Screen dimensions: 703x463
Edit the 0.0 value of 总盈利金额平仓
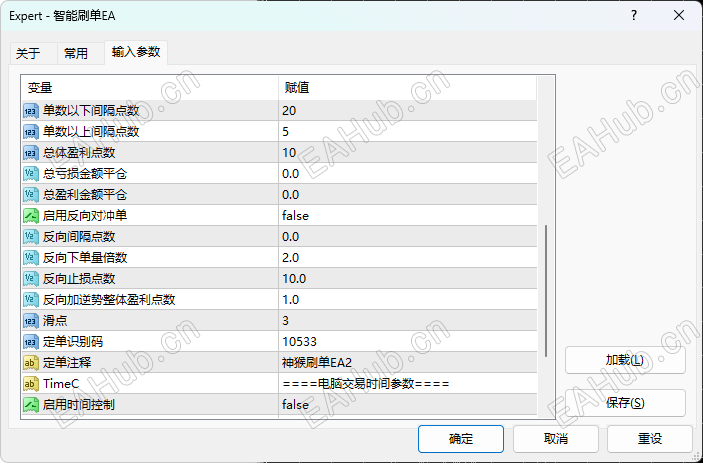point(408,195)
